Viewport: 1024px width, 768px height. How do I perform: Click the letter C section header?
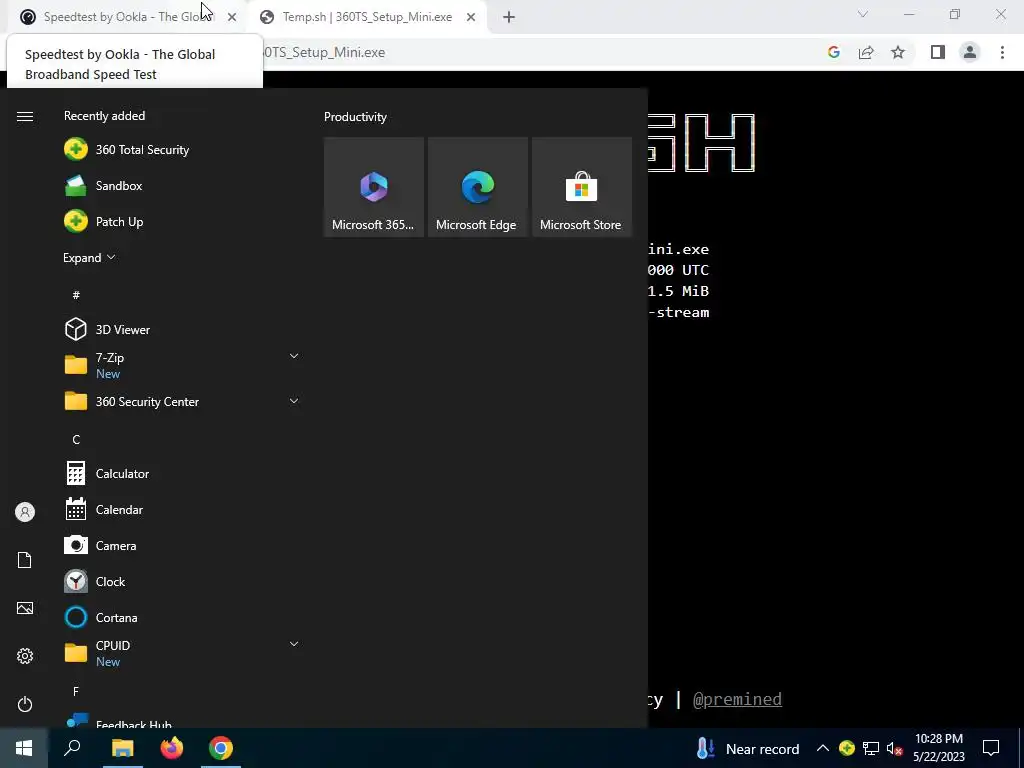pos(76,440)
